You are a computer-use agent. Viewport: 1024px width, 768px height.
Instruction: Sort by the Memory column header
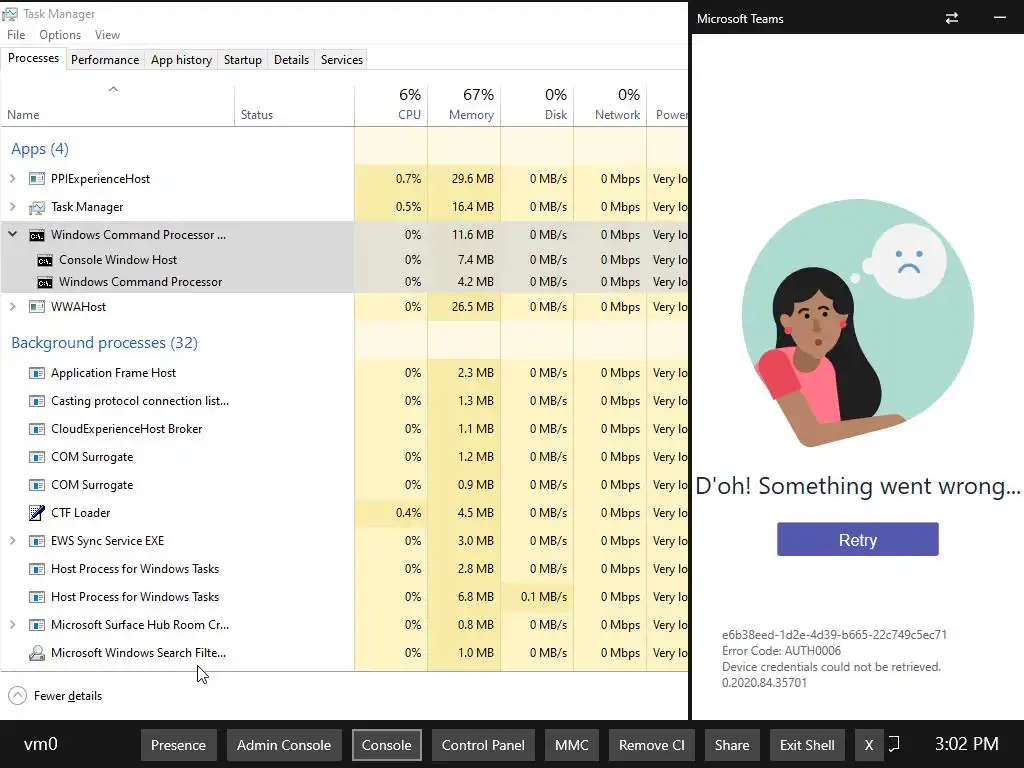point(464,104)
